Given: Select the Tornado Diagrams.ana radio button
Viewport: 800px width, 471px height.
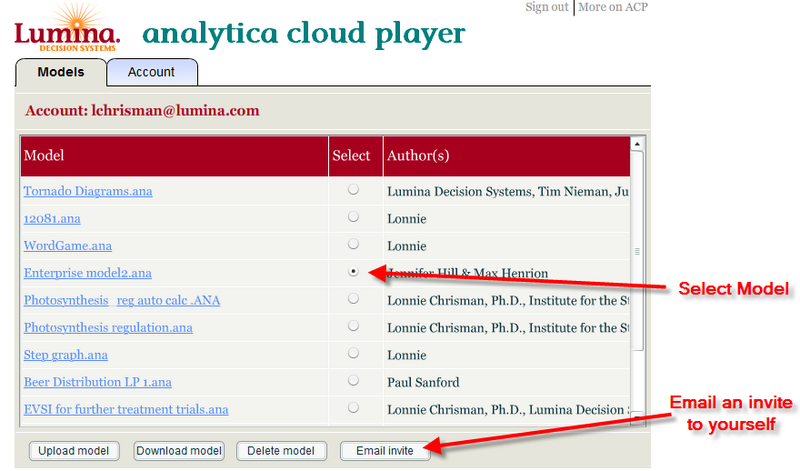Looking at the screenshot, I should (x=353, y=190).
